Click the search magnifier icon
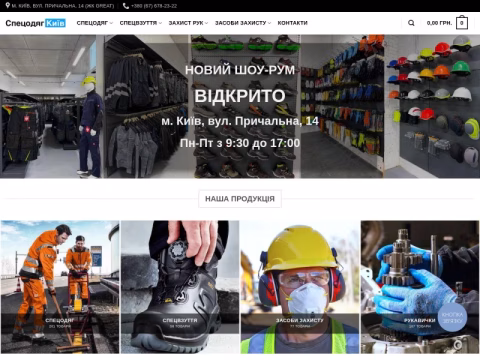This screenshot has width=480, height=360. pyautogui.click(x=411, y=23)
